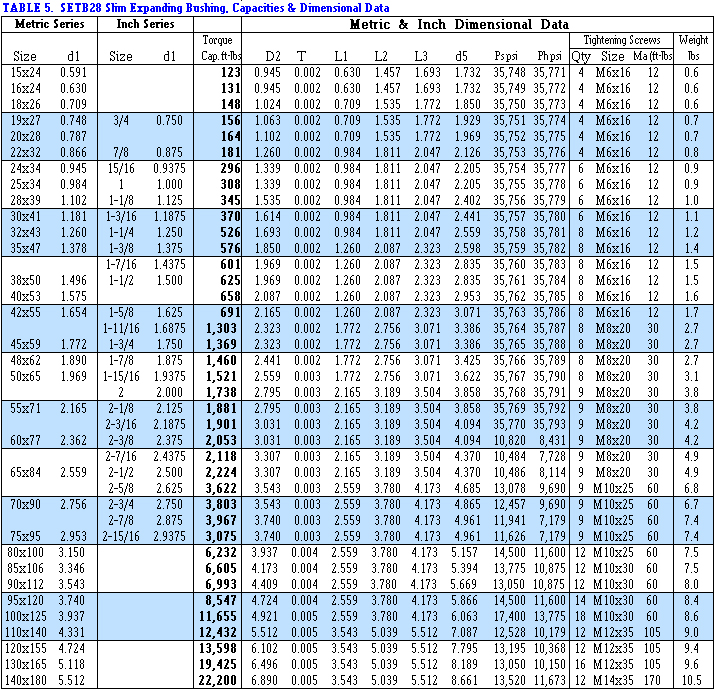Select metric size cell '55x71'
Screen dimensions: 715x690
[x=26, y=408]
